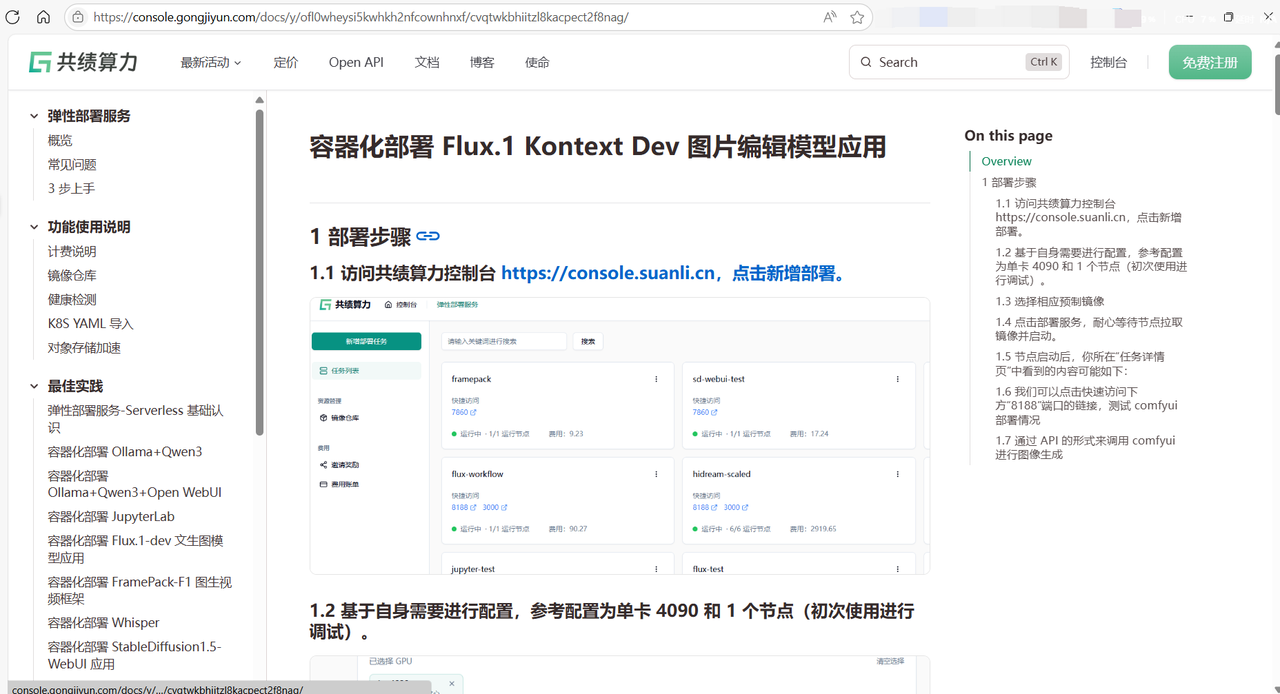Open the K8S YAML 导入 sidebar page
This screenshot has height=694, width=1280.
(x=90, y=323)
